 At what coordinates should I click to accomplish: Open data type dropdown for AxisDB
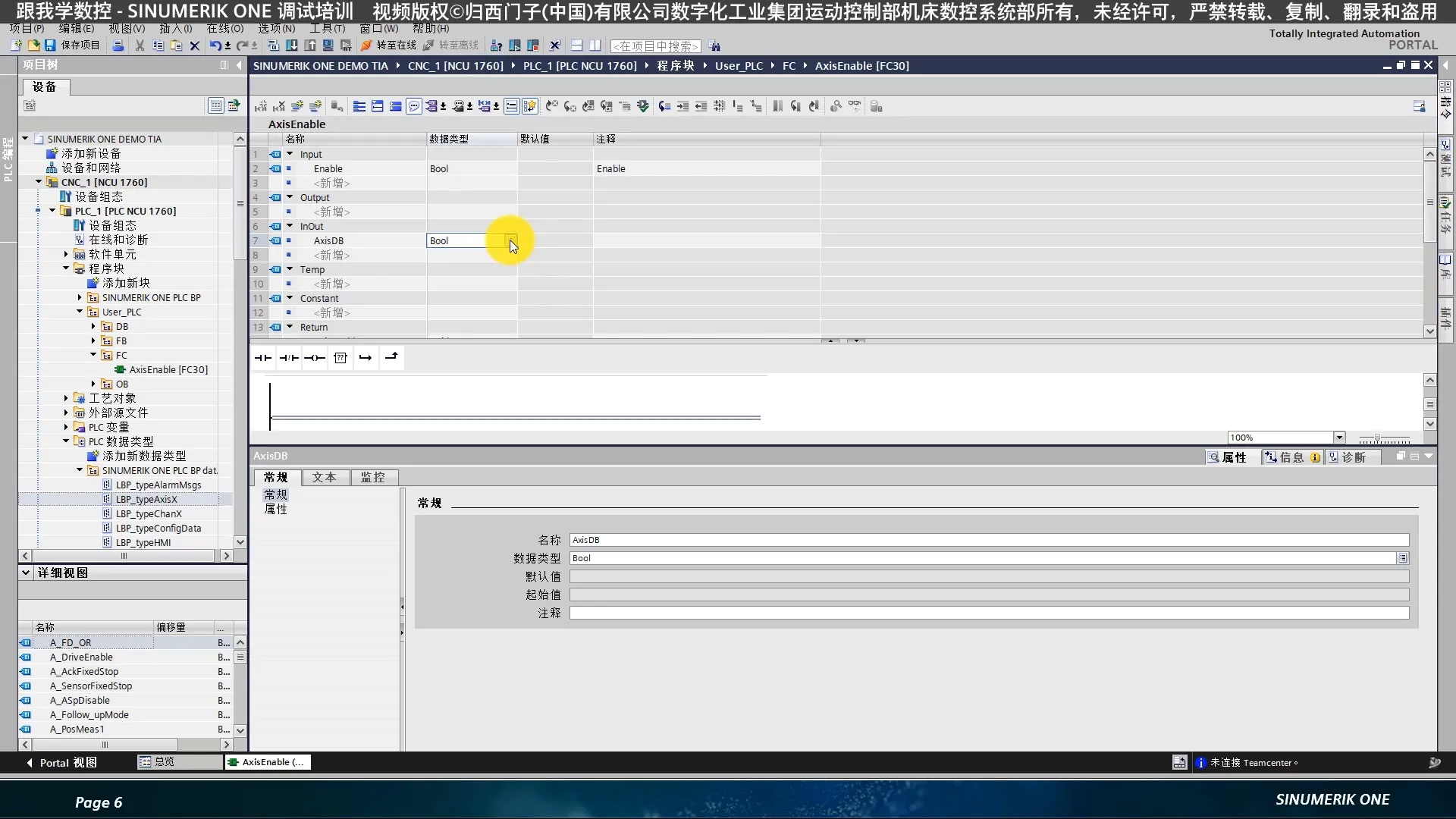pyautogui.click(x=512, y=241)
